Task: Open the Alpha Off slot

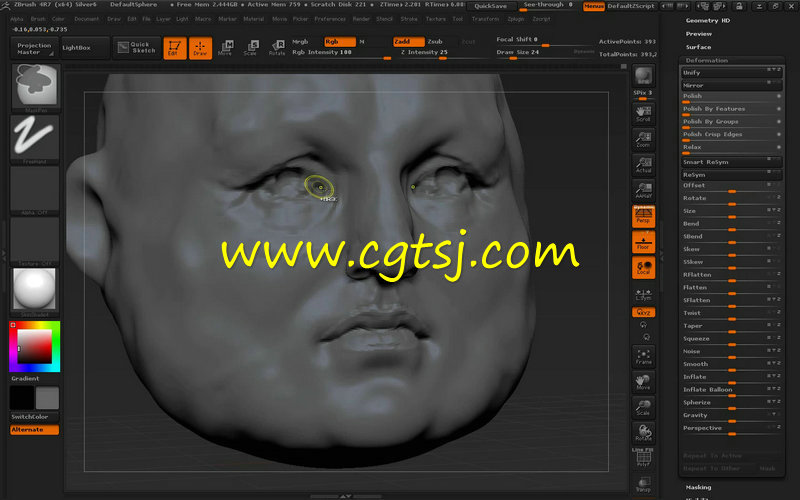Action: coord(35,190)
